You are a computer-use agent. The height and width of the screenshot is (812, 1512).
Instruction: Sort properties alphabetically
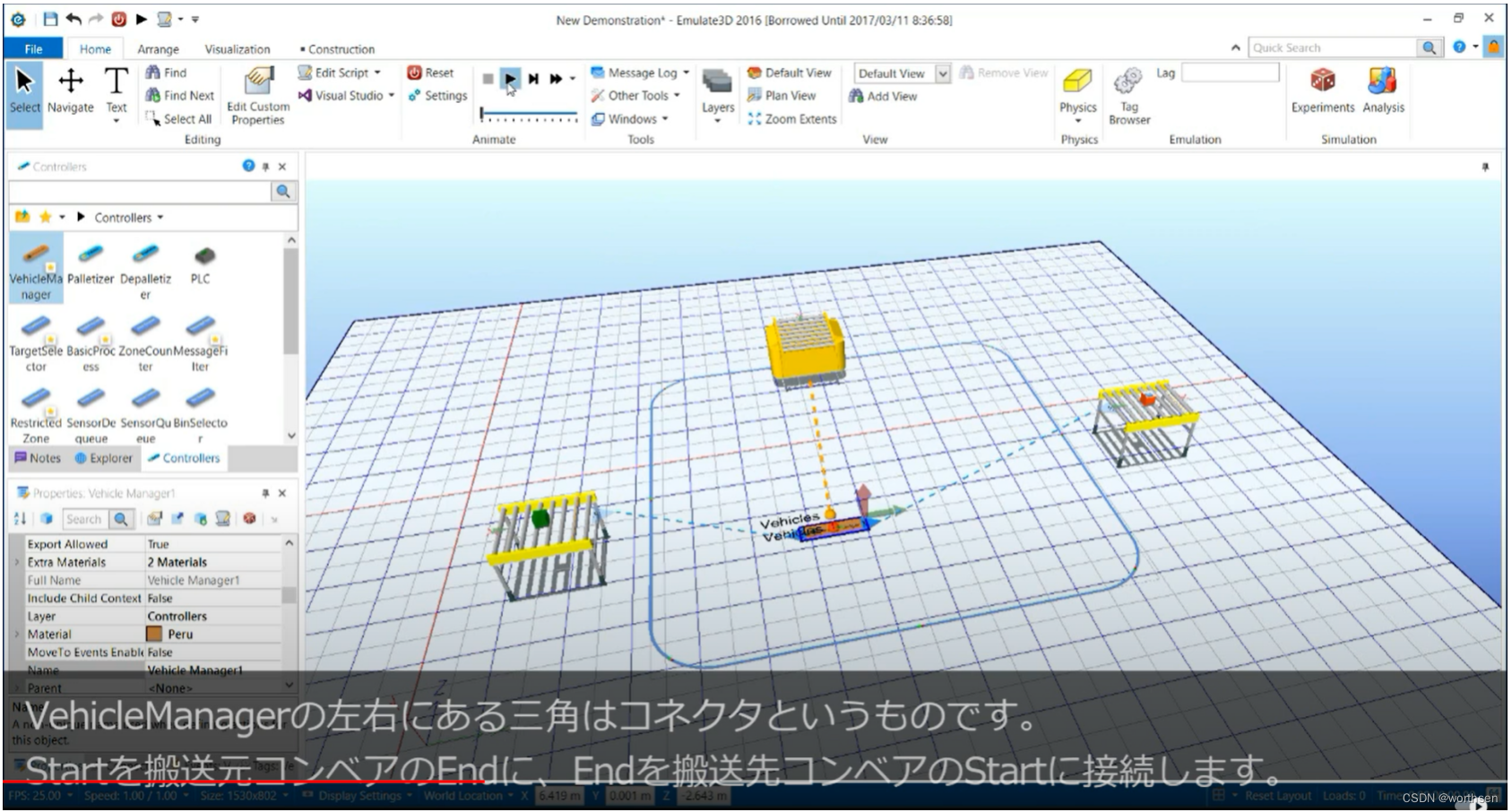click(21, 518)
